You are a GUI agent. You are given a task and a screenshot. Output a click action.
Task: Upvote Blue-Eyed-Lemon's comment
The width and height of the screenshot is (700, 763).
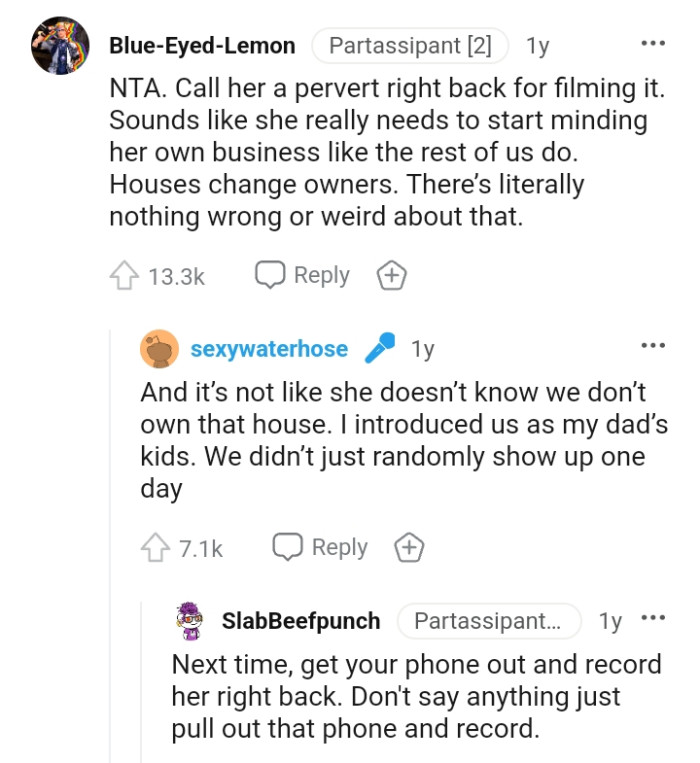tap(123, 276)
